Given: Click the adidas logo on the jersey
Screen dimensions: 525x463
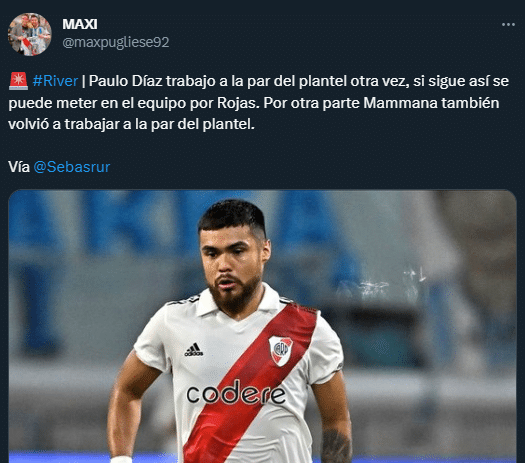Looking at the screenshot, I should [x=194, y=350].
